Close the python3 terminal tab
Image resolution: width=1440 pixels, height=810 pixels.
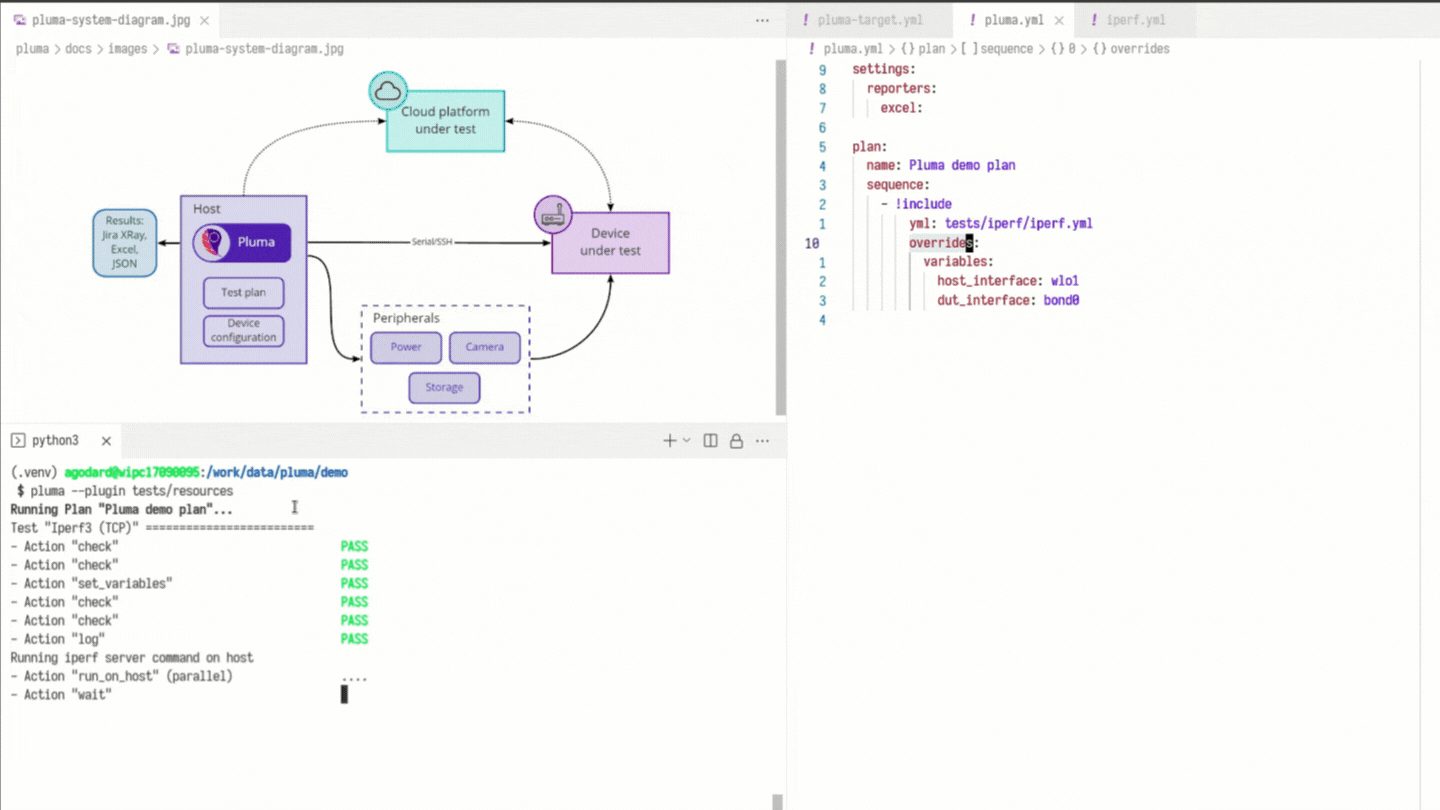tap(105, 441)
